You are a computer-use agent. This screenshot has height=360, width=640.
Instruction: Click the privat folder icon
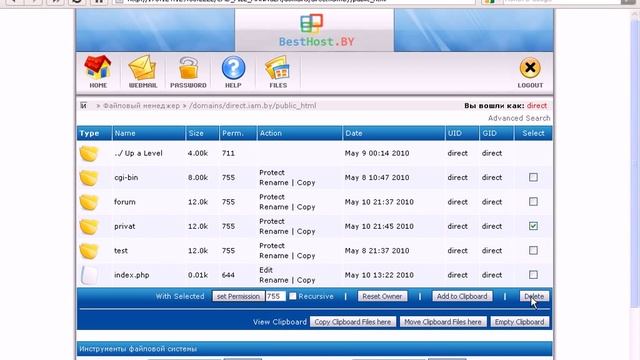89,227
